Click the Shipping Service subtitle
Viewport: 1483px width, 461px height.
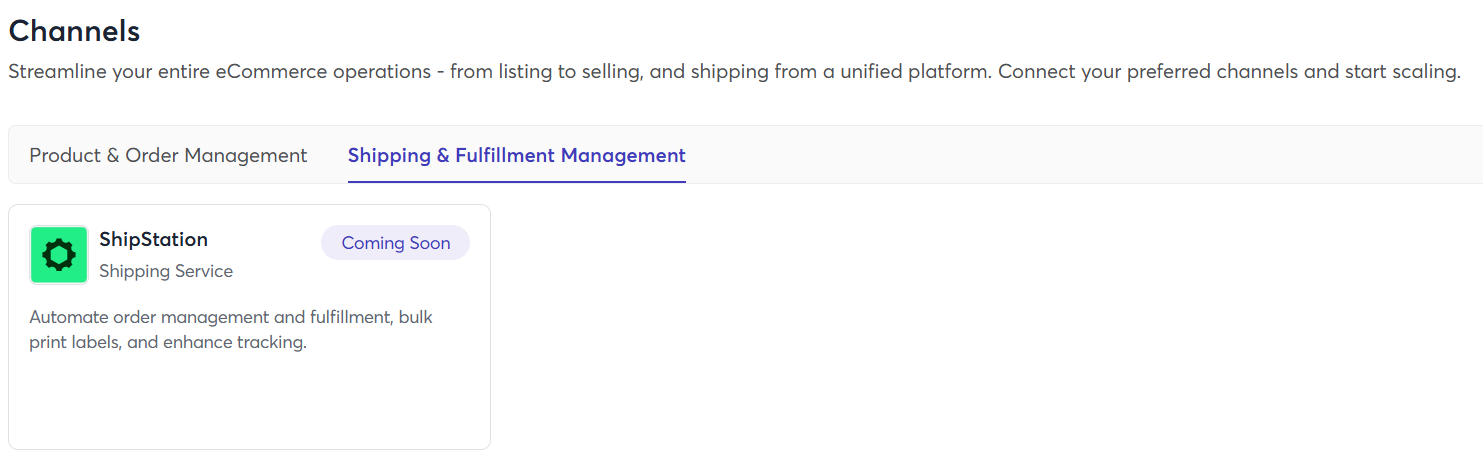(x=166, y=271)
